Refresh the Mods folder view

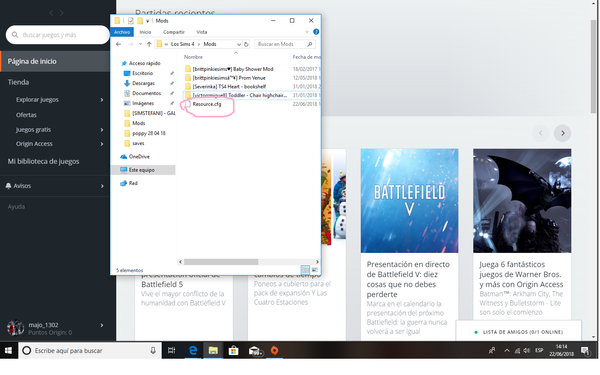coord(246,44)
